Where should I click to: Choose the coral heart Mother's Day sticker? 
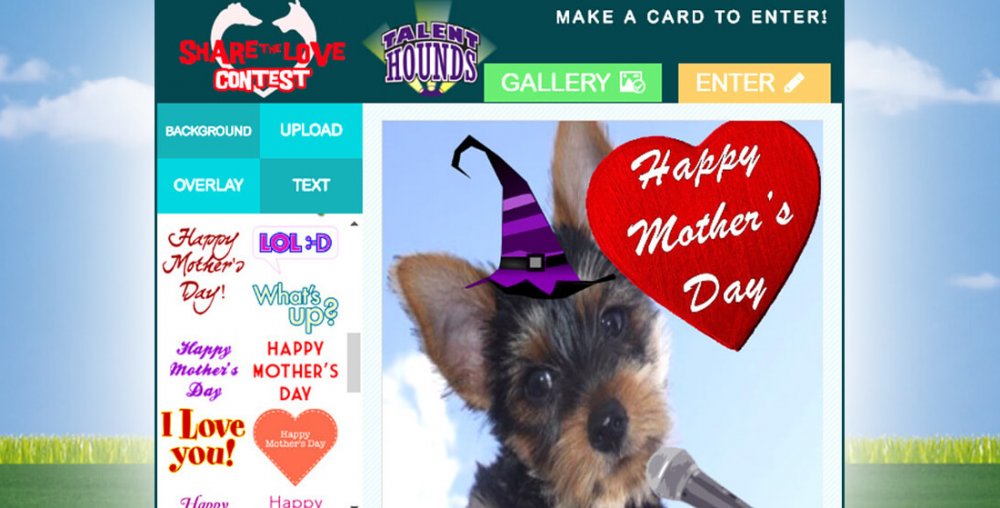[x=295, y=446]
